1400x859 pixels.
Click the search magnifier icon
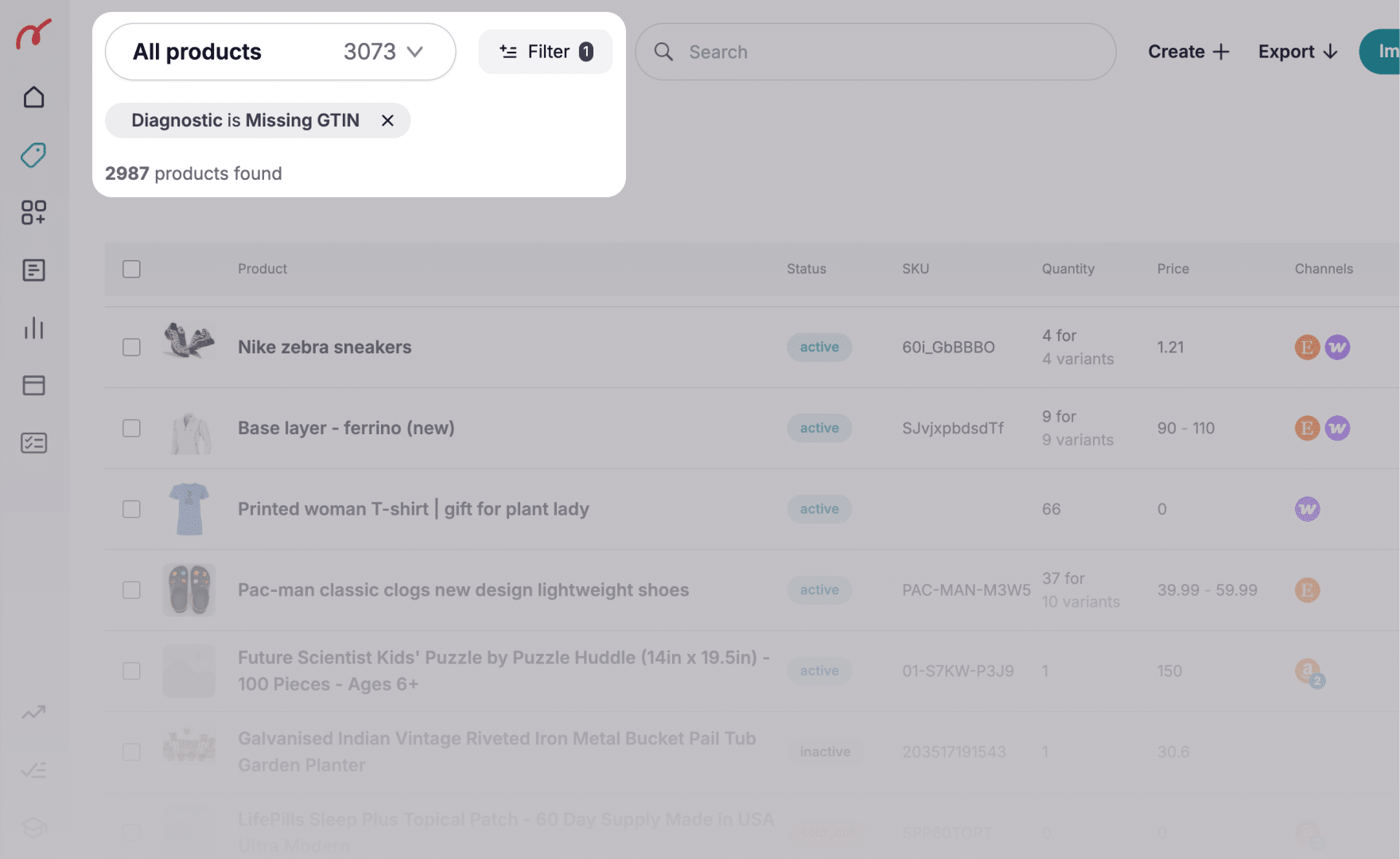coord(663,52)
